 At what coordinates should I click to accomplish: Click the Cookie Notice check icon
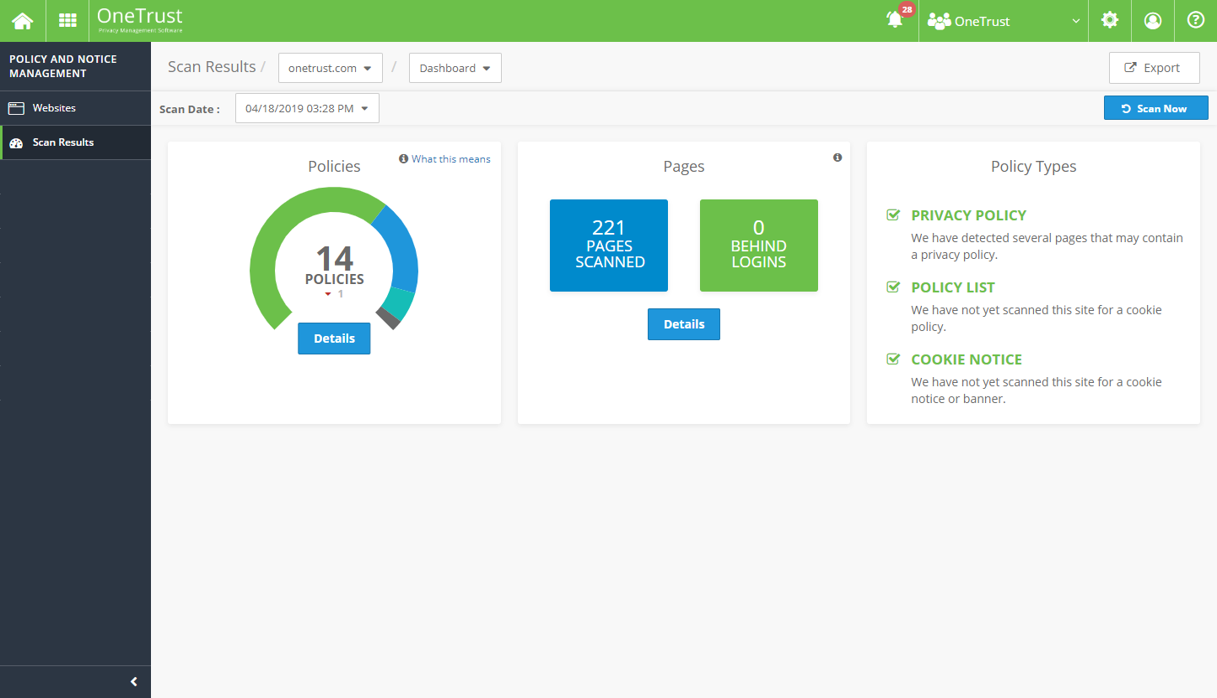(893, 359)
